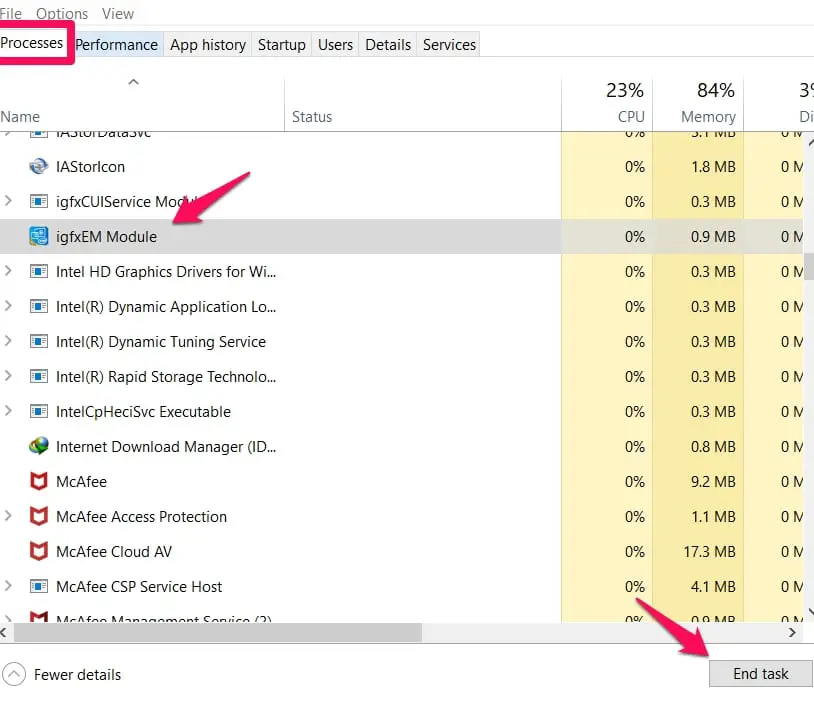Select the IntelCpHeciSvc Executable process name
The height and width of the screenshot is (702, 814).
(x=143, y=412)
